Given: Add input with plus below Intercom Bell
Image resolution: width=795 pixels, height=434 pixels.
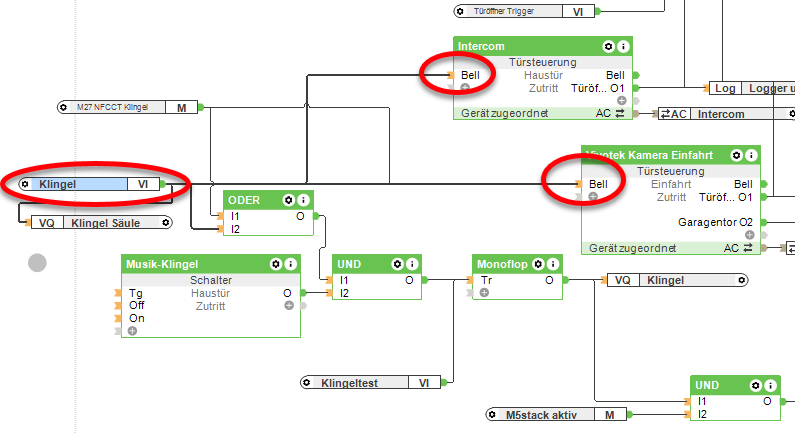Looking at the screenshot, I should 465,88.
